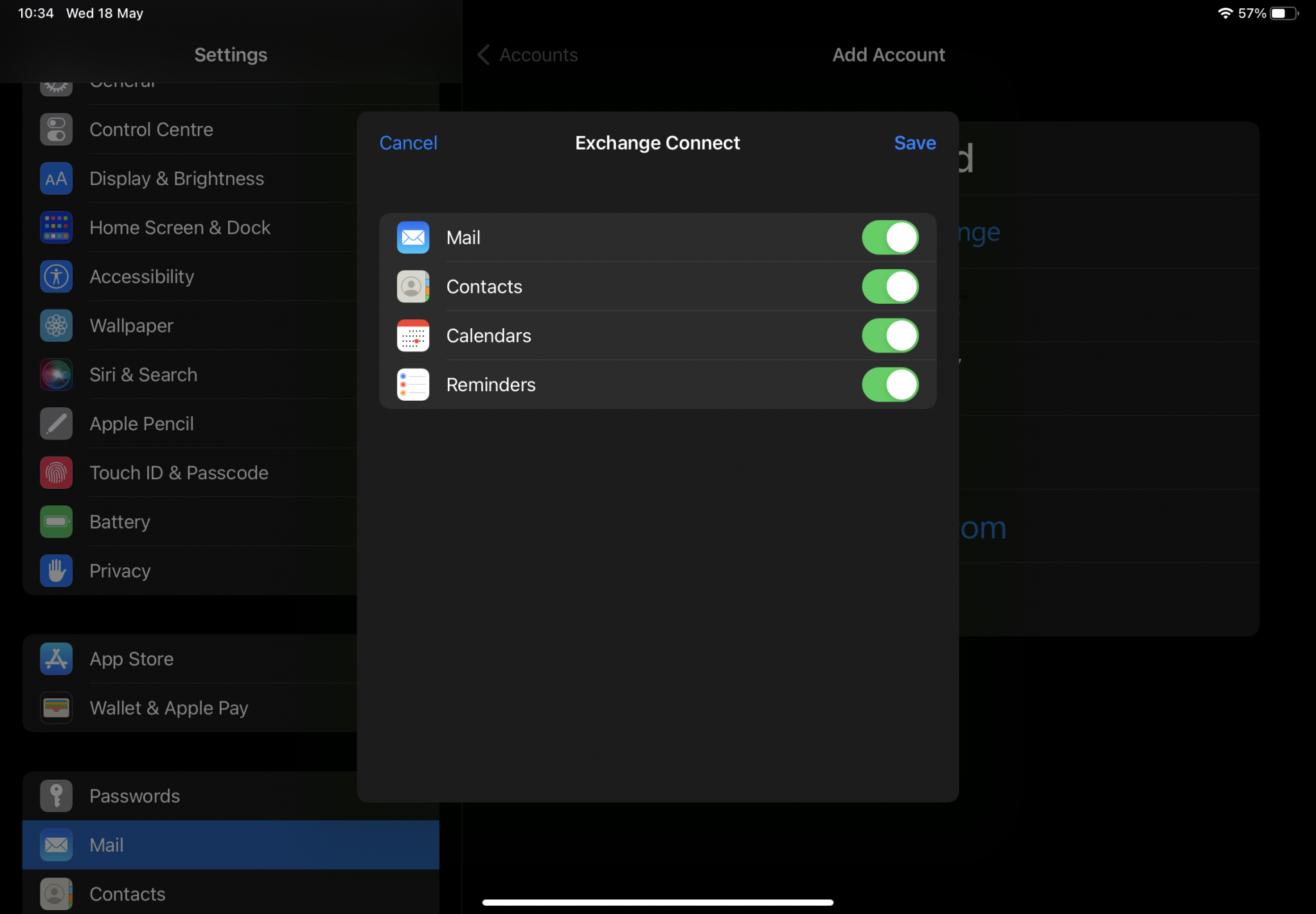This screenshot has height=914, width=1316.
Task: Open Home Screen & Dock settings
Action: coord(180,227)
